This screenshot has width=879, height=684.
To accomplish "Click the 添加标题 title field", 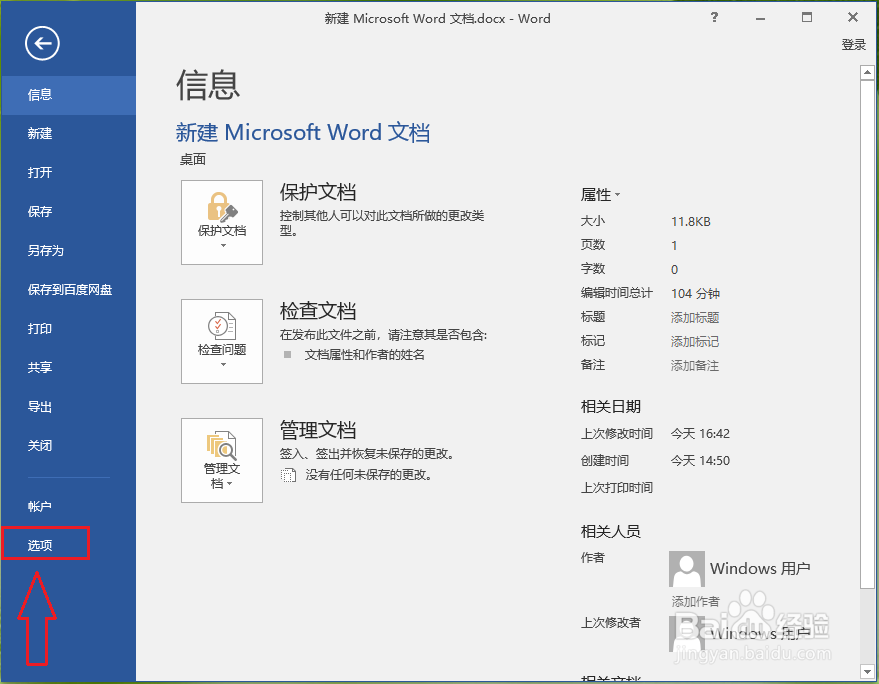I will (695, 317).
